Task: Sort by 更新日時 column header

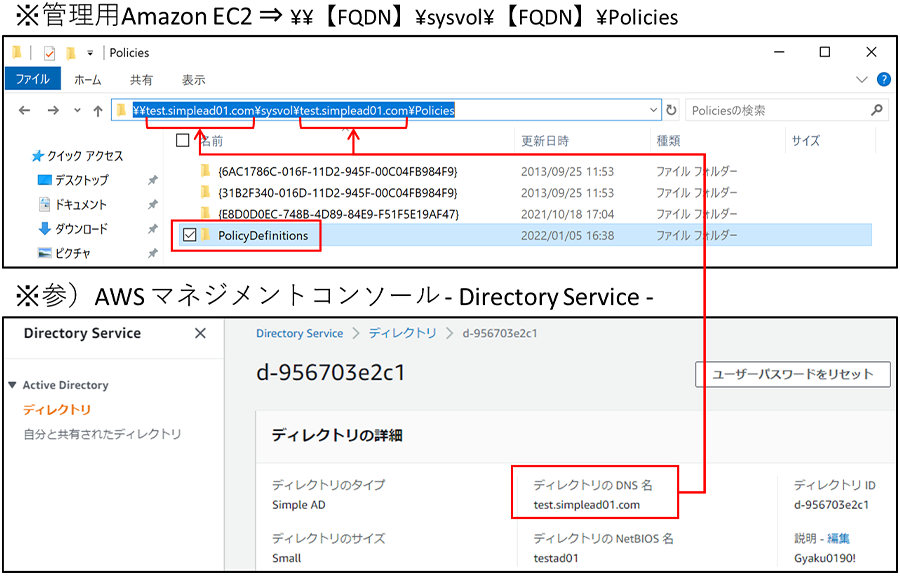Action: coord(545,141)
